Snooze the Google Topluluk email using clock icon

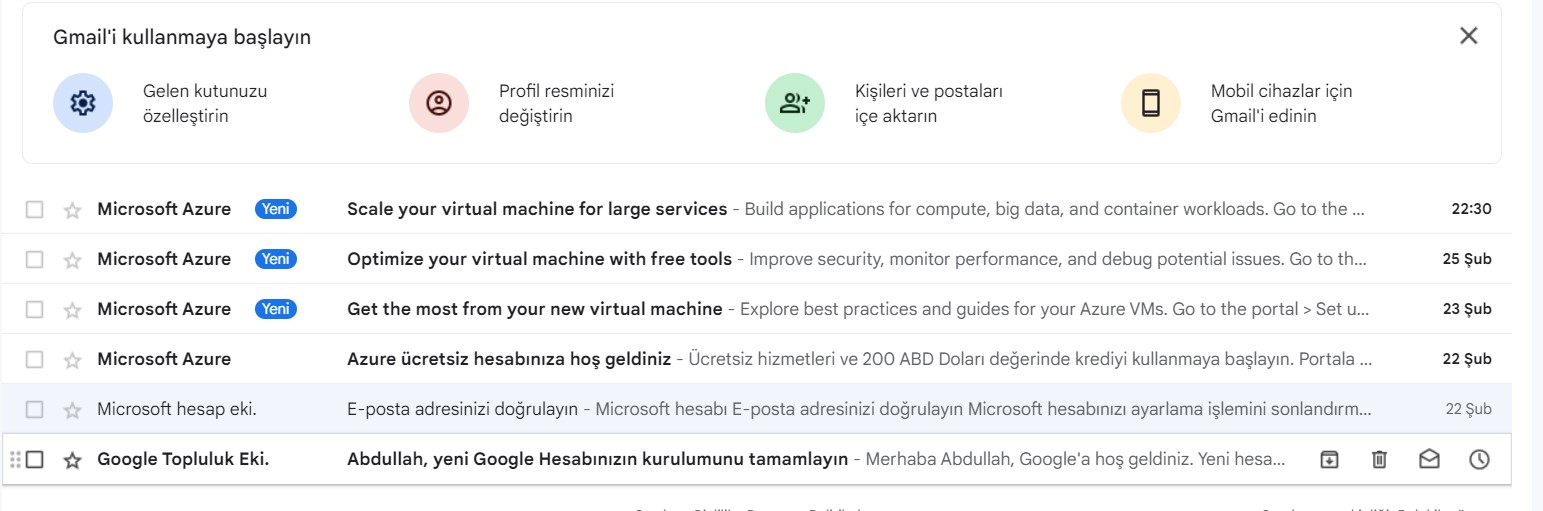(1479, 460)
